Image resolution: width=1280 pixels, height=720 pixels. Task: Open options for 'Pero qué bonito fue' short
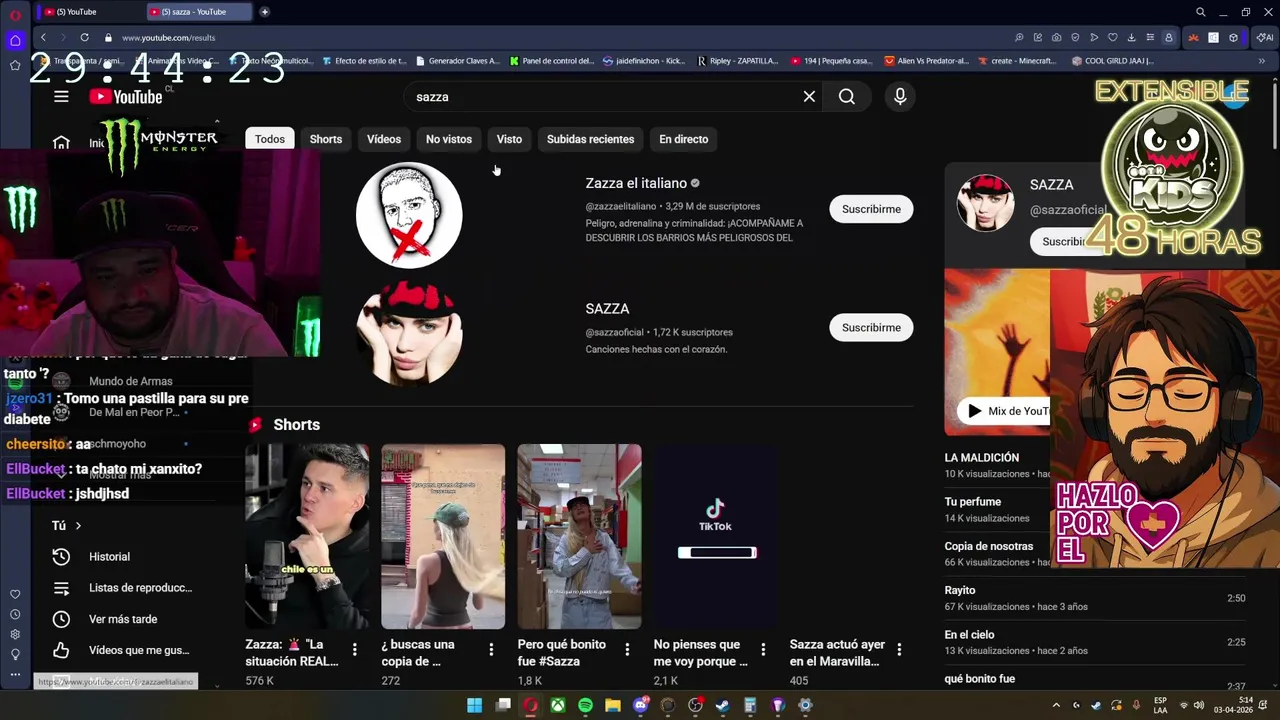[627, 650]
